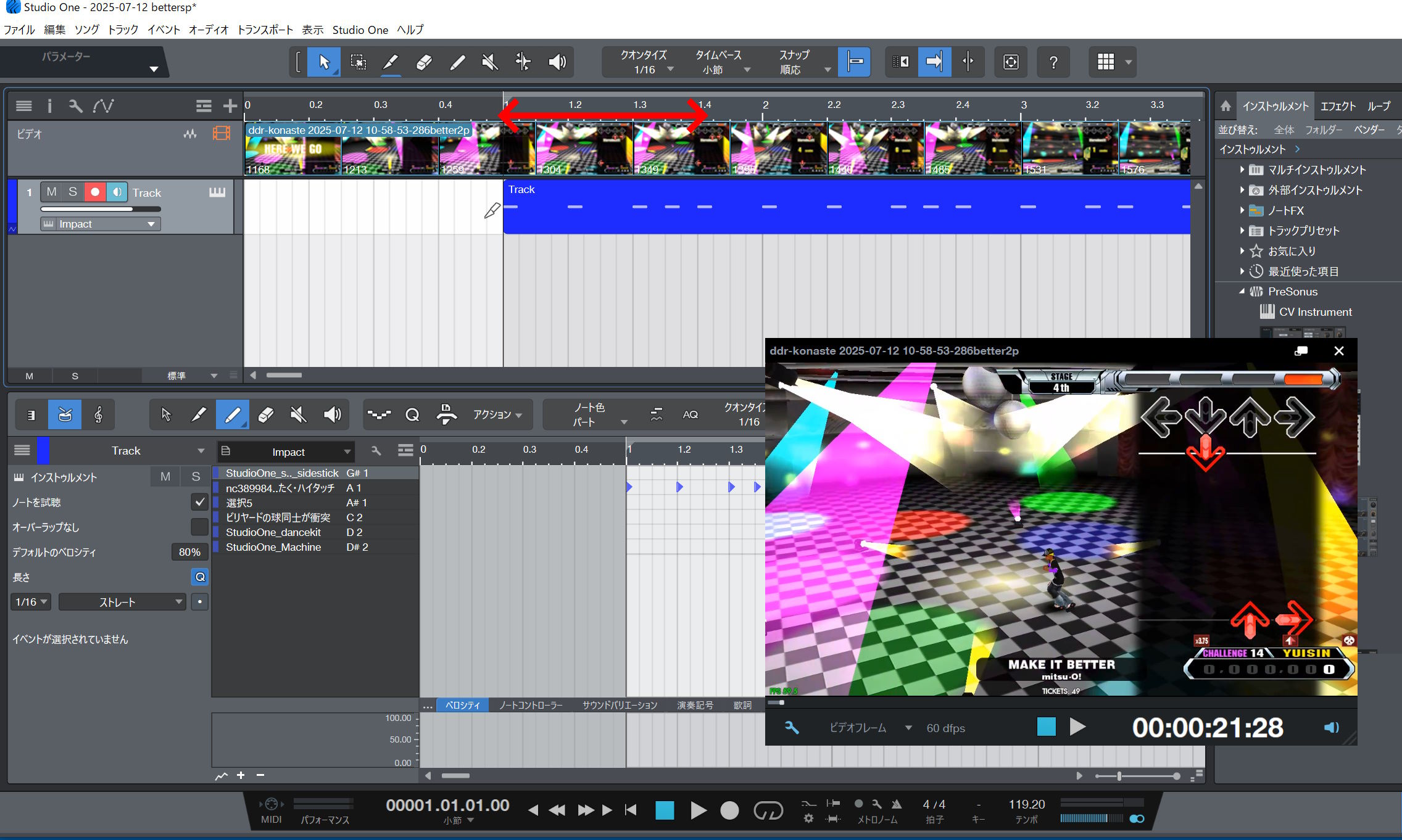Select the drum editor view icon

tap(65, 415)
